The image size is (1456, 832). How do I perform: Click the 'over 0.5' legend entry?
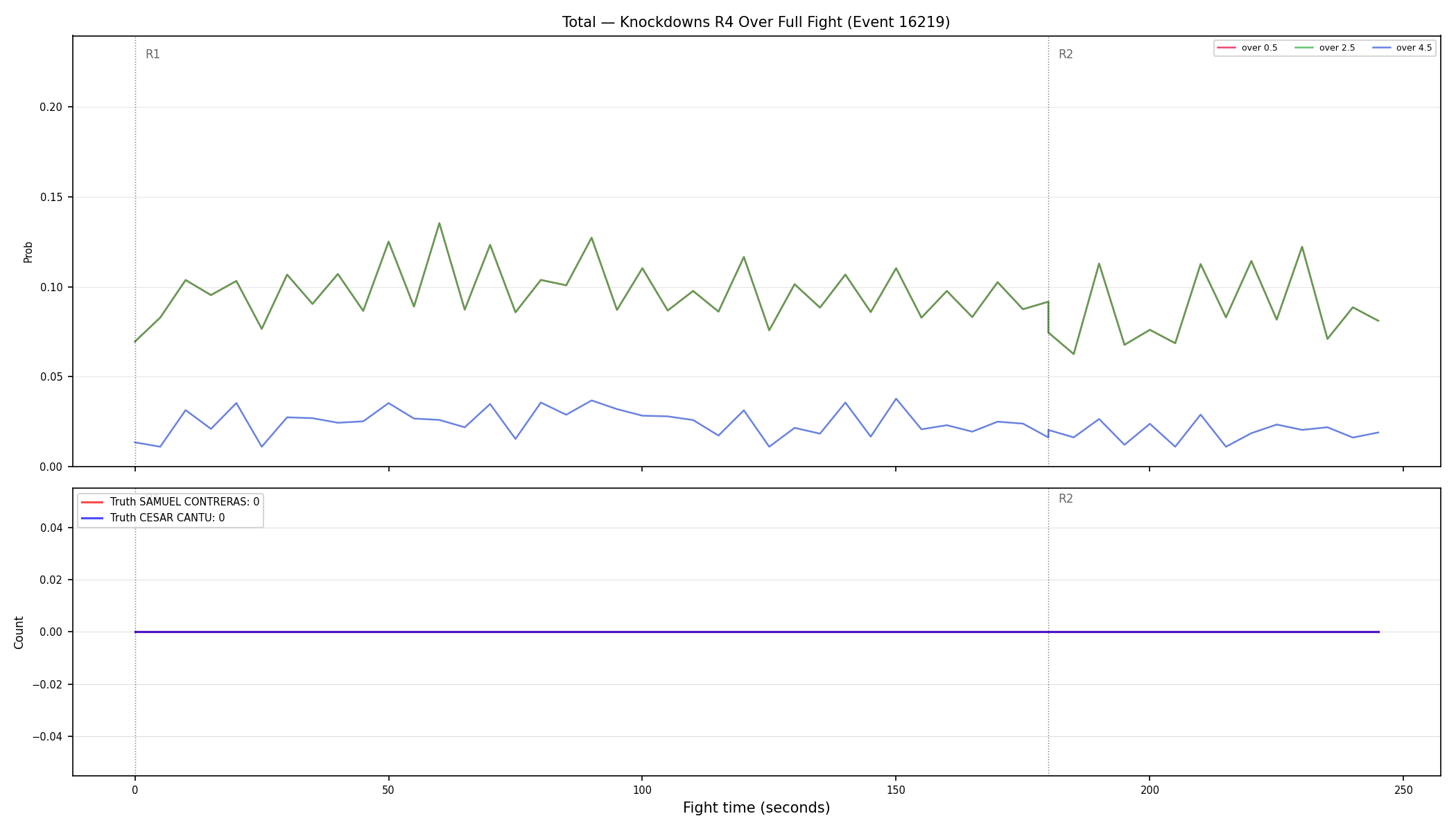click(x=1247, y=48)
